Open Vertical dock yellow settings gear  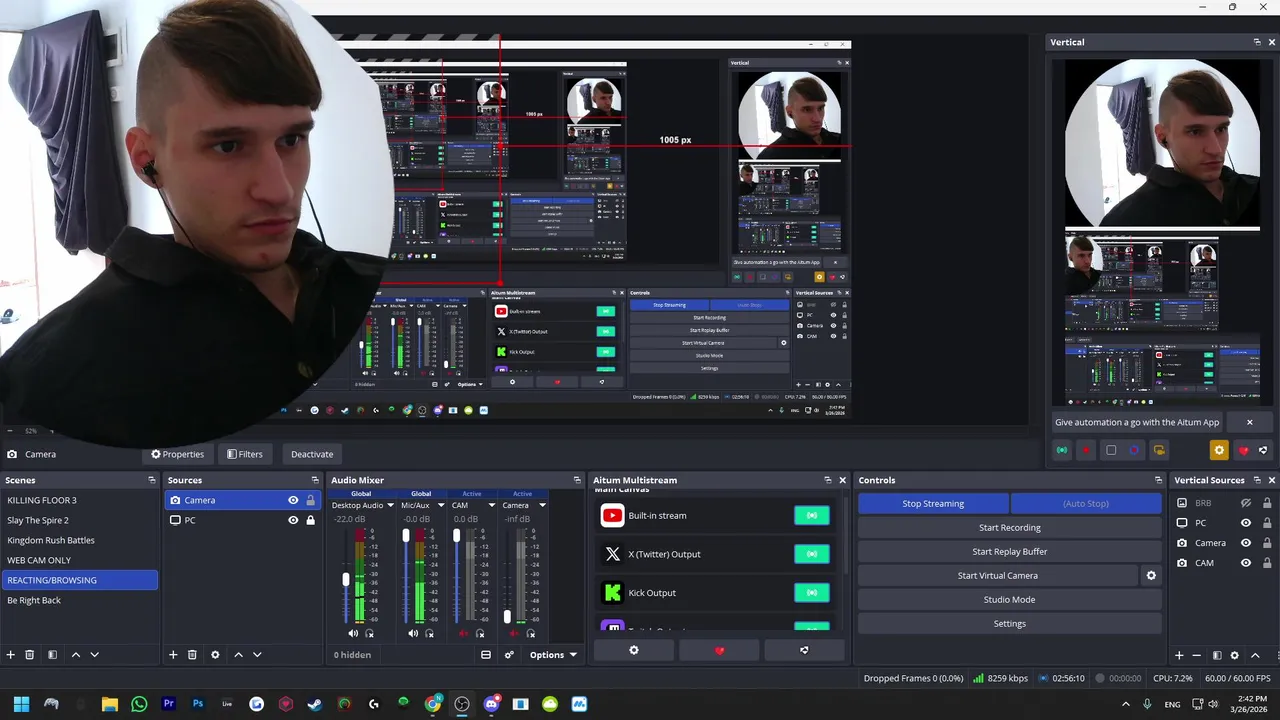[x=1219, y=450]
